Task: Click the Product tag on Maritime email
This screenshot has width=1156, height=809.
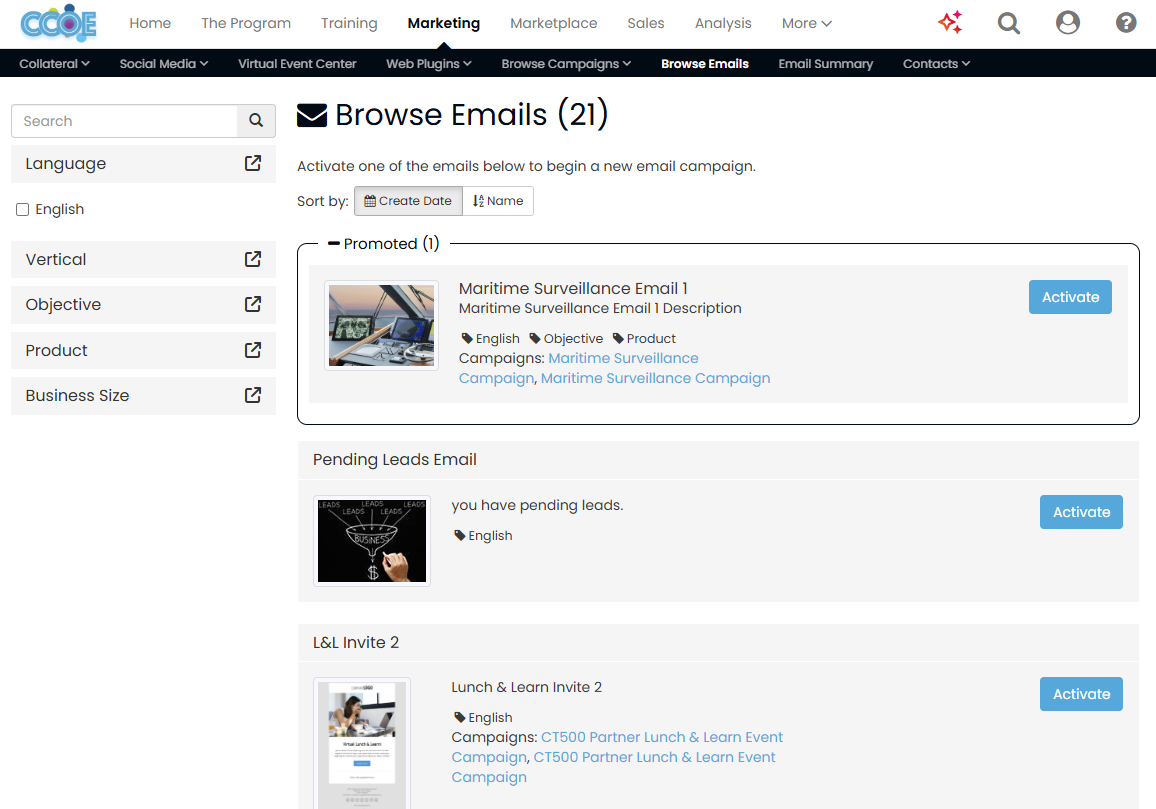Action: click(644, 338)
